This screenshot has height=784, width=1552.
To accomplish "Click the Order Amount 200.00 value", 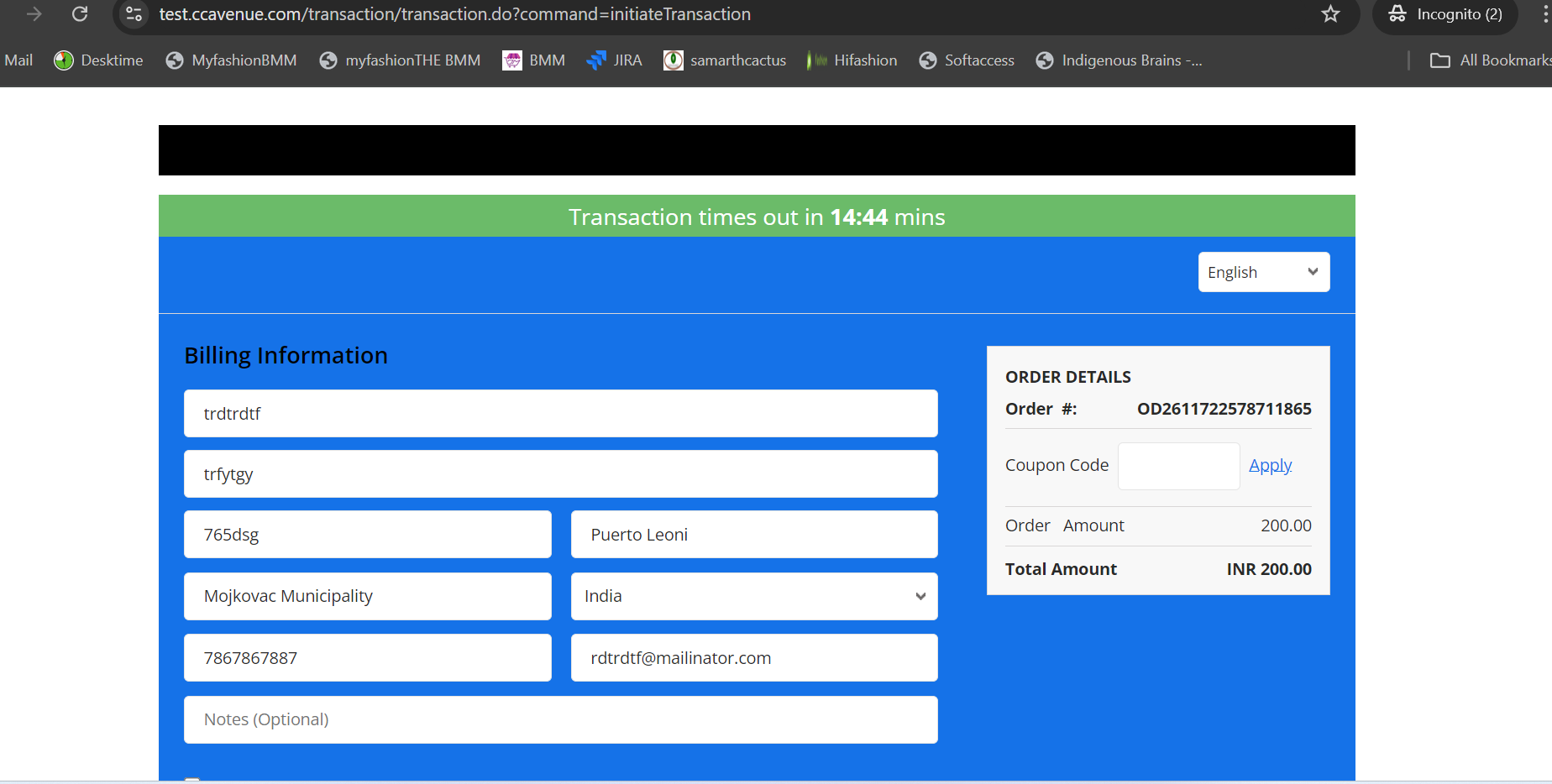I will (1286, 525).
